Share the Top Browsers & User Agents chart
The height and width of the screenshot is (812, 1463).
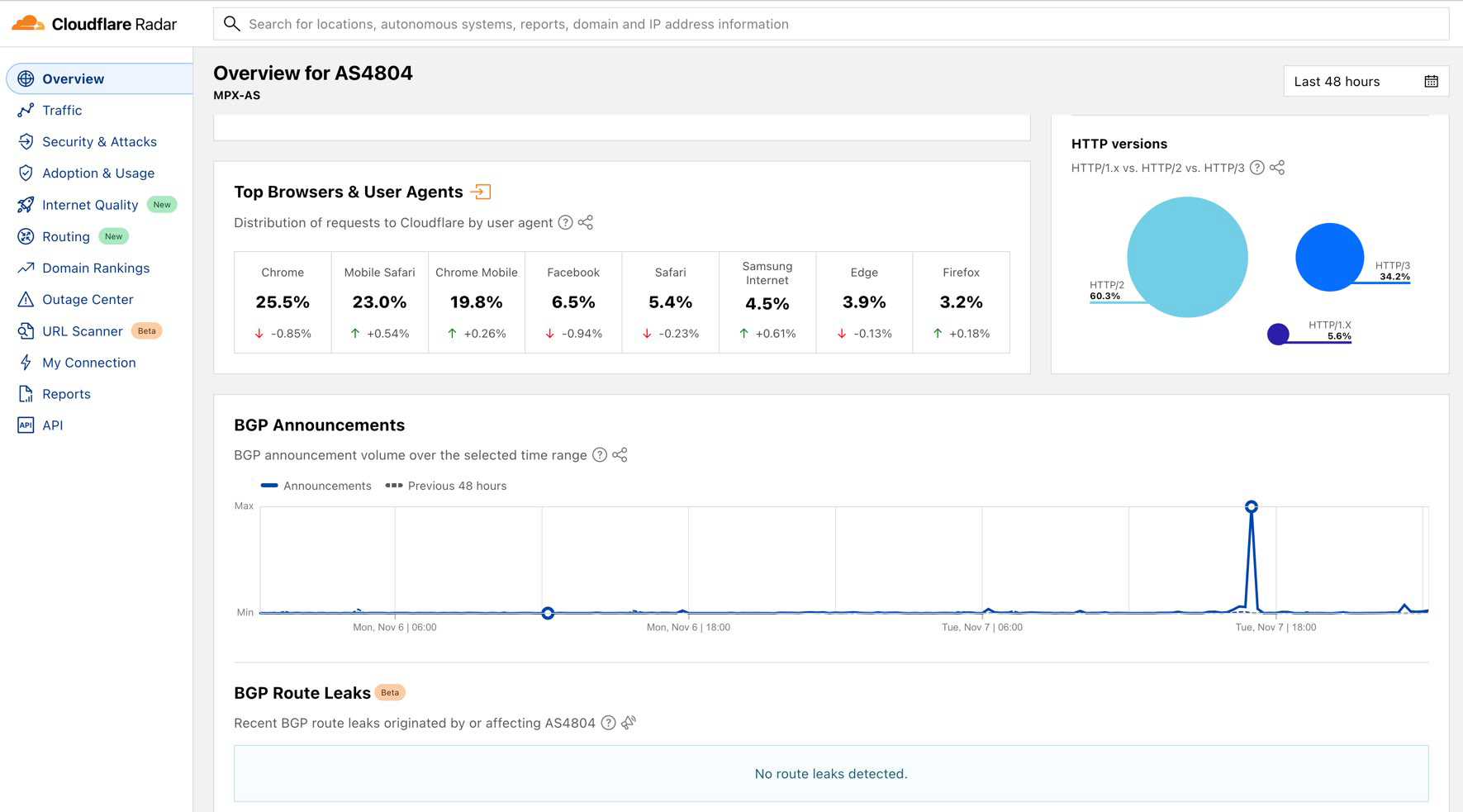[x=586, y=222]
